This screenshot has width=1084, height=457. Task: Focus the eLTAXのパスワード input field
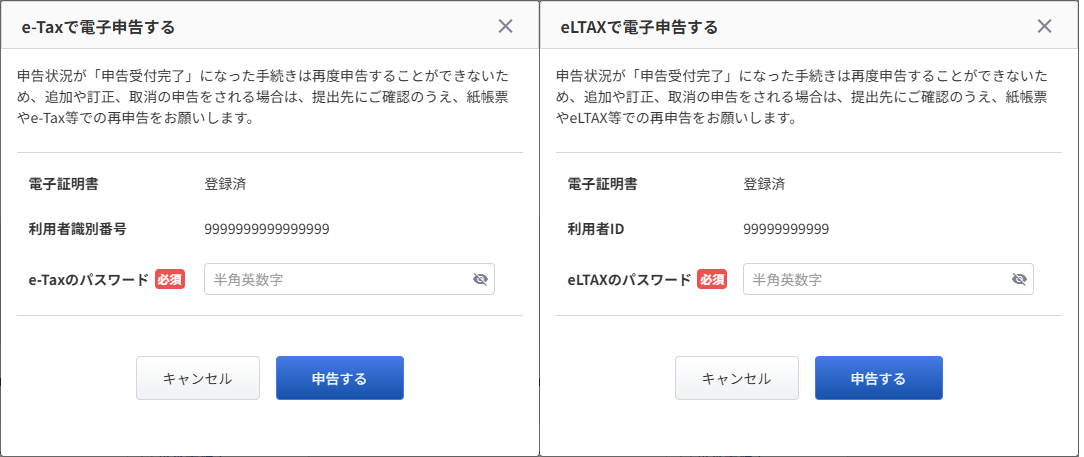point(888,279)
